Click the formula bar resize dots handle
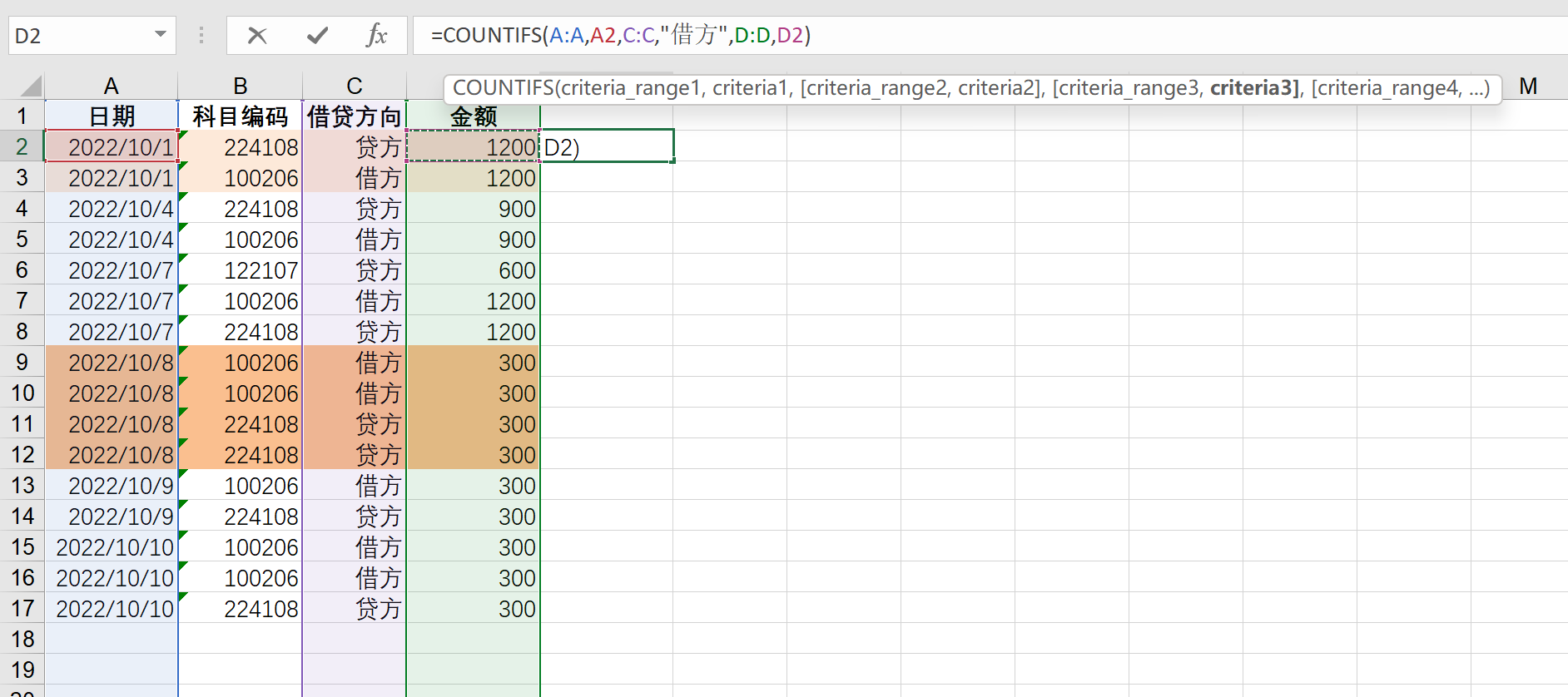This screenshot has height=697, width=1568. (201, 36)
